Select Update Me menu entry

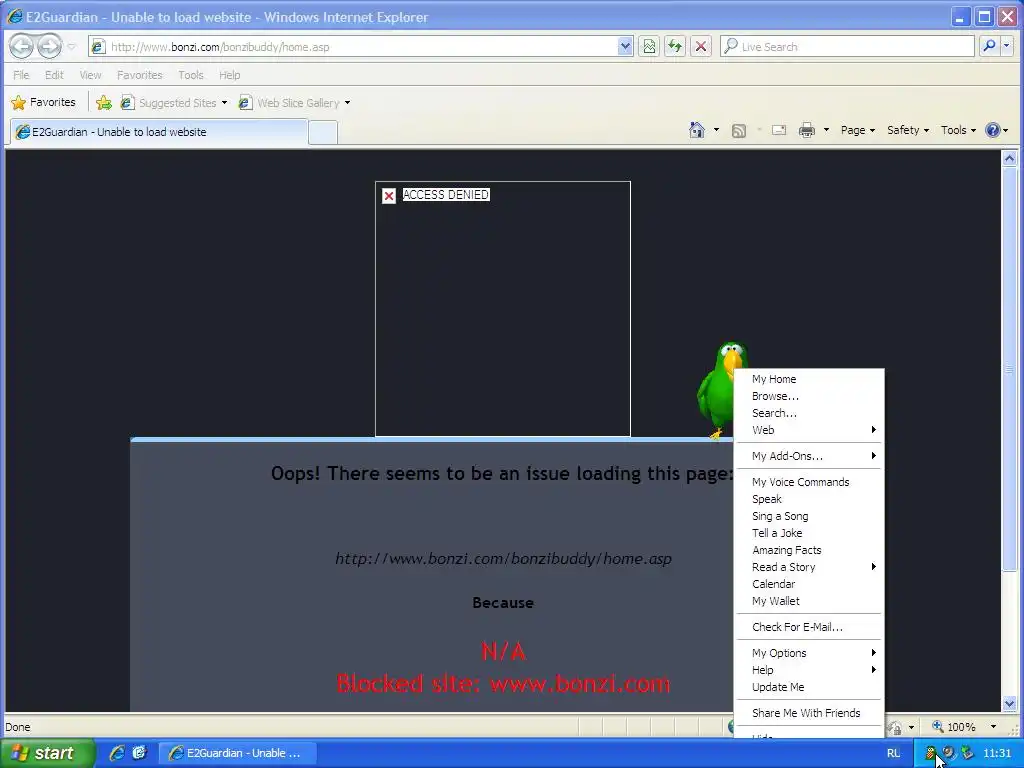[x=810, y=687]
